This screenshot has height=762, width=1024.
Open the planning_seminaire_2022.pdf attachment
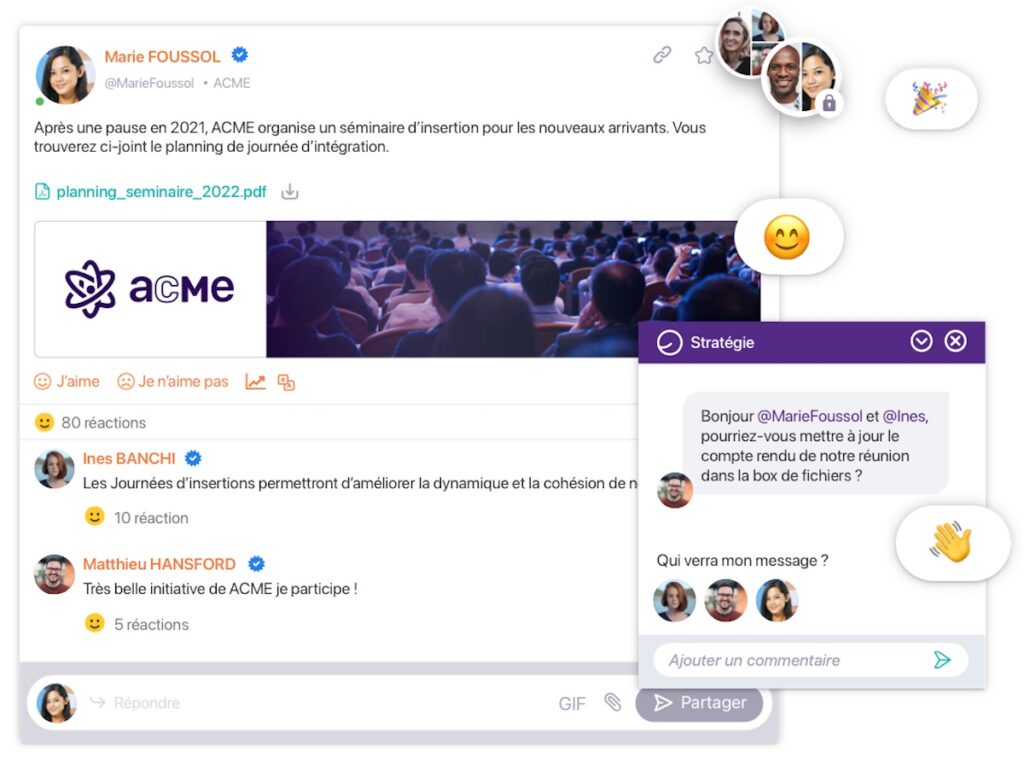pyautogui.click(x=161, y=191)
